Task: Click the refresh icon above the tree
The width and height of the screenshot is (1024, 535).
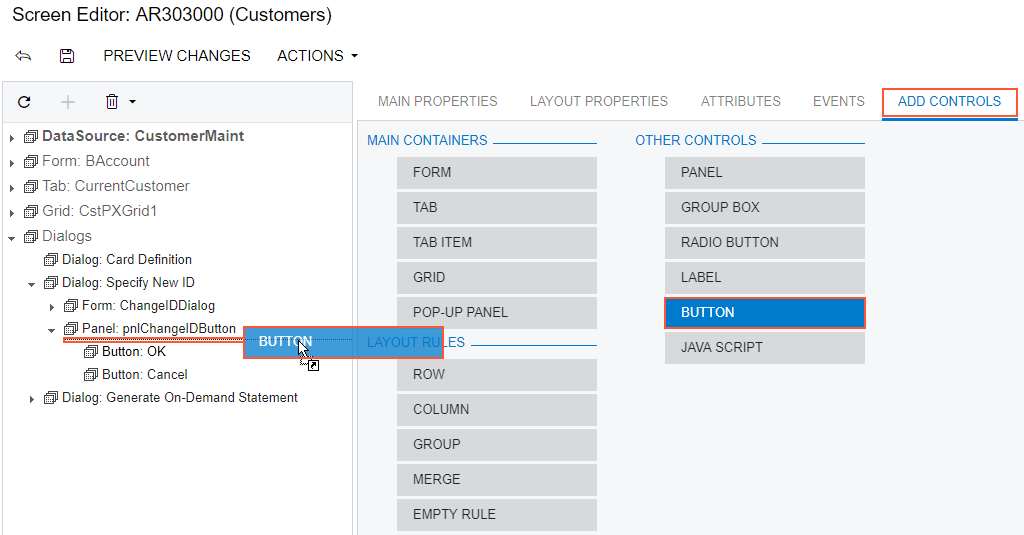Action: (25, 102)
